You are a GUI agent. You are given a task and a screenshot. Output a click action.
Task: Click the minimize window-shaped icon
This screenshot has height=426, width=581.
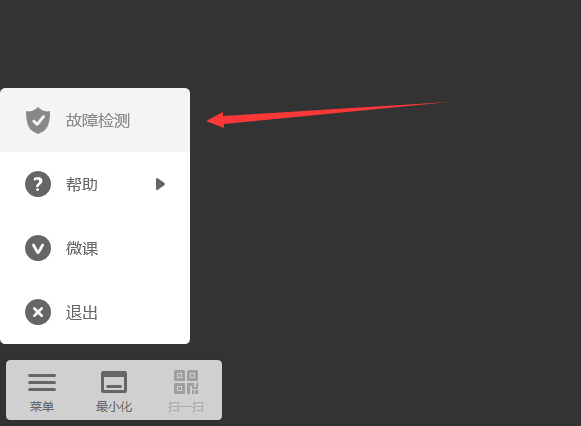[x=114, y=382]
